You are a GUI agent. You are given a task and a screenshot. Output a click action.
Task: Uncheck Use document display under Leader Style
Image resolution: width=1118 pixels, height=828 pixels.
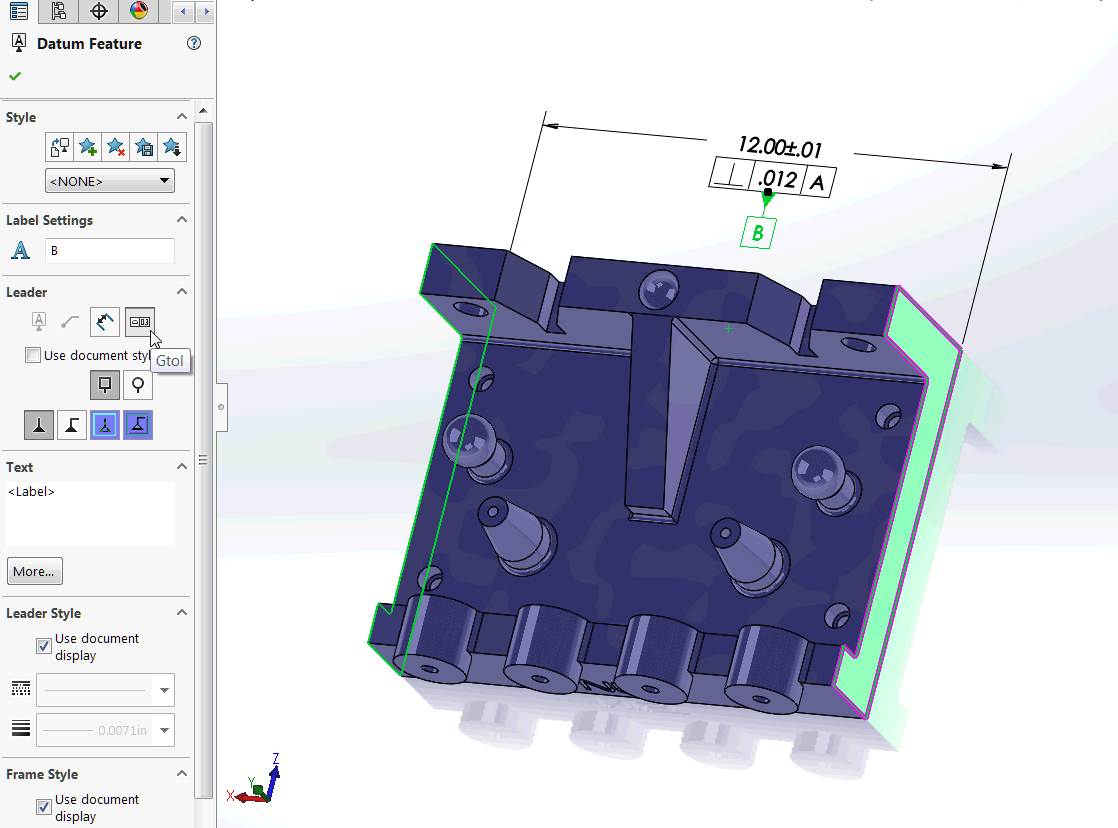43,645
